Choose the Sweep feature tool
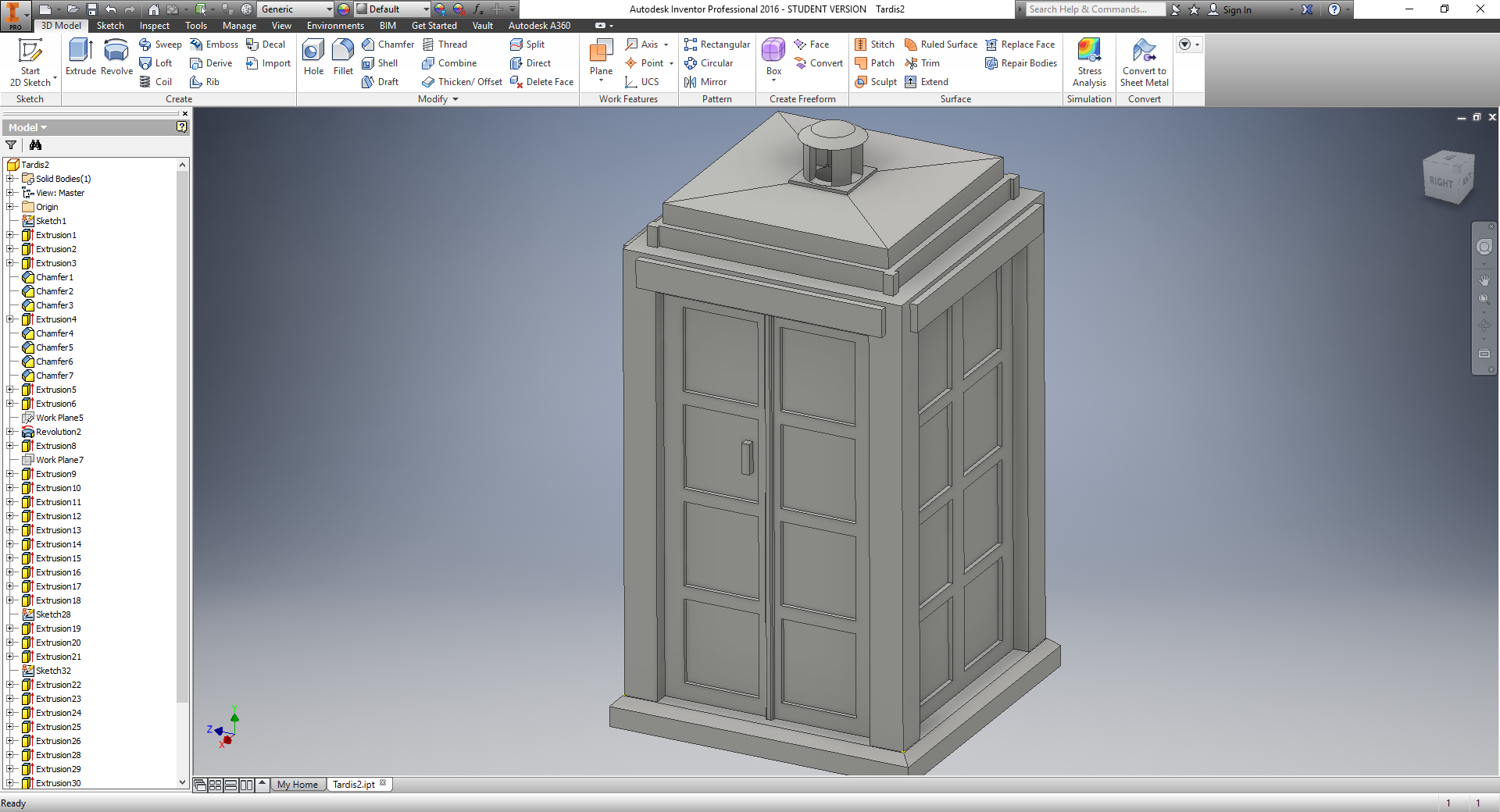 [160, 45]
